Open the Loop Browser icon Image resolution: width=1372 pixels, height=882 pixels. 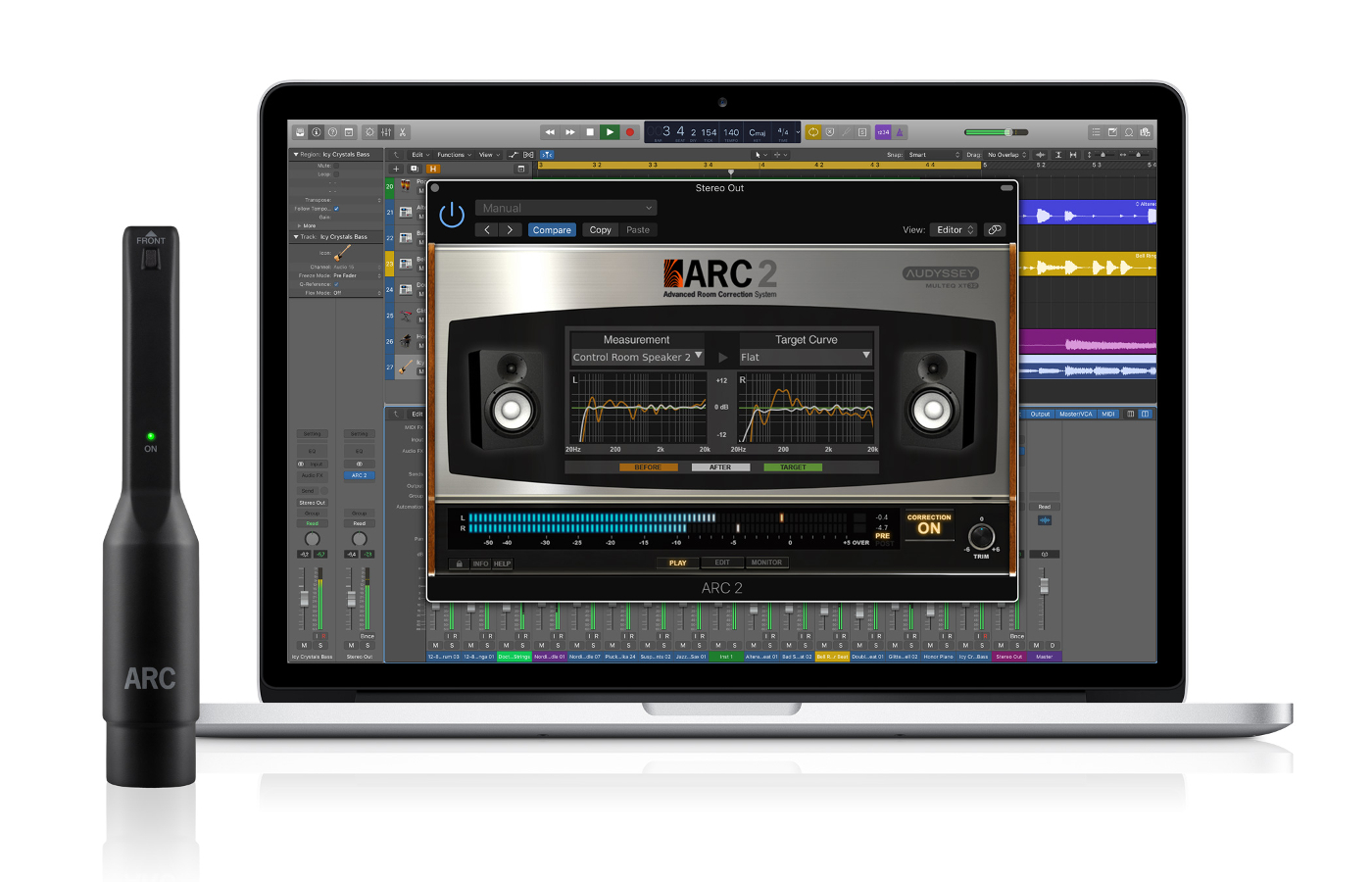(1129, 132)
